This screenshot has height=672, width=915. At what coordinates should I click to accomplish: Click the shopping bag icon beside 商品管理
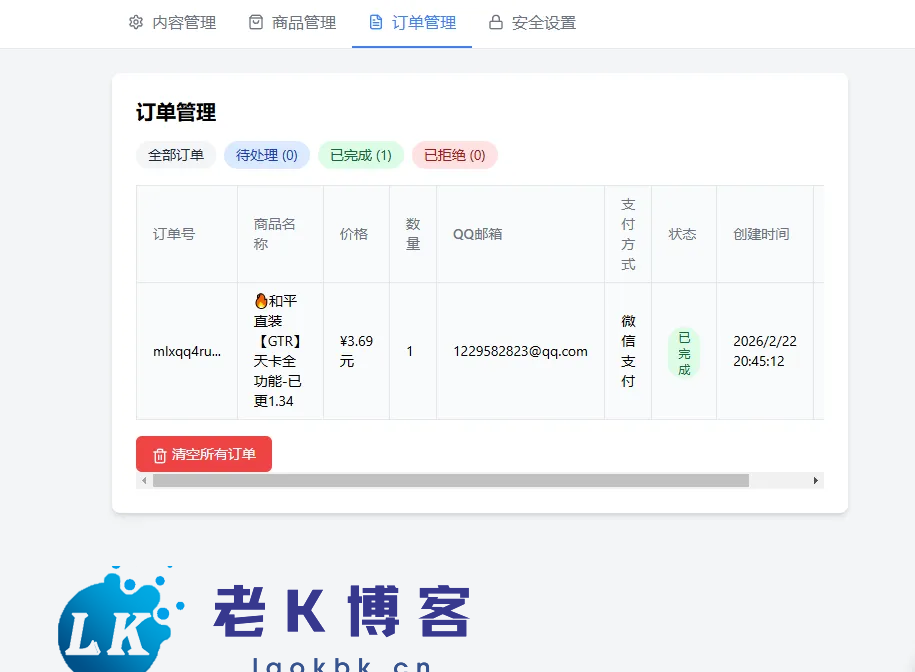click(256, 22)
